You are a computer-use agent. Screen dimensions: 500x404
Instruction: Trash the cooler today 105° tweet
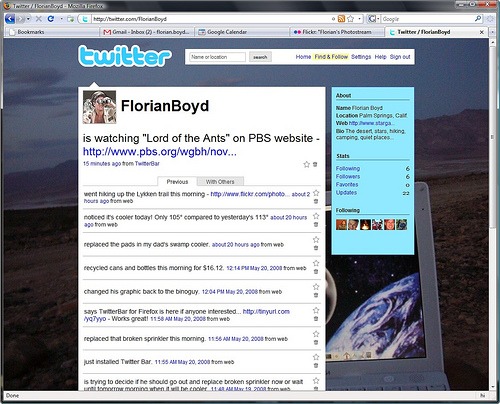point(316,224)
